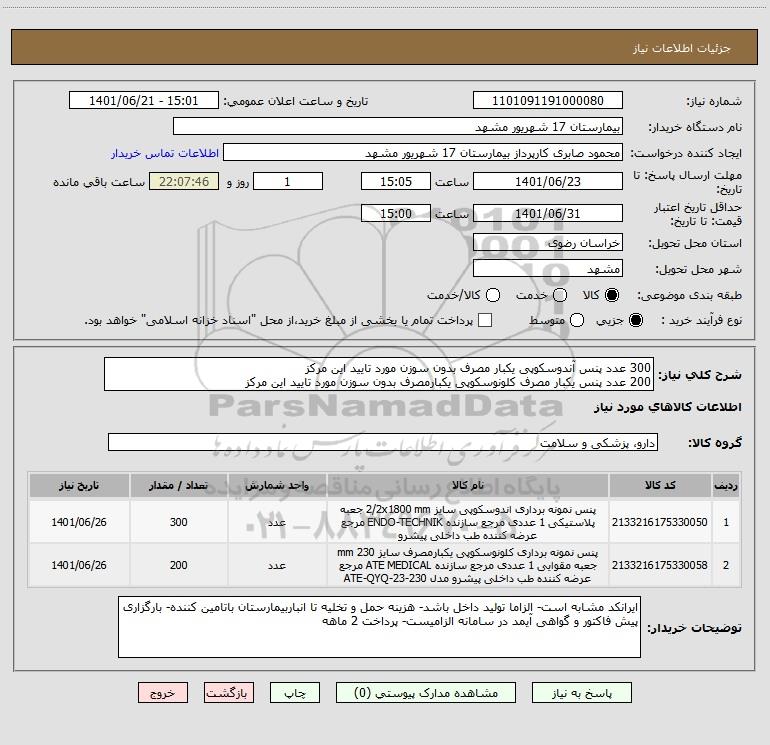
Task: Click the response deadline date 1401/06/23
Action: (x=548, y=181)
